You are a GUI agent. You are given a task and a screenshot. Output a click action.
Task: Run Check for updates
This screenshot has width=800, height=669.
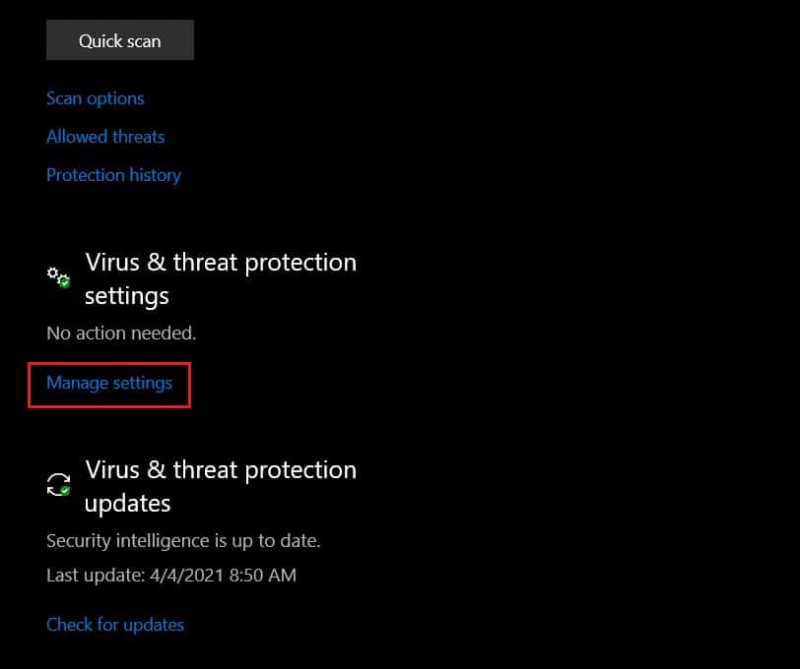click(x=115, y=624)
